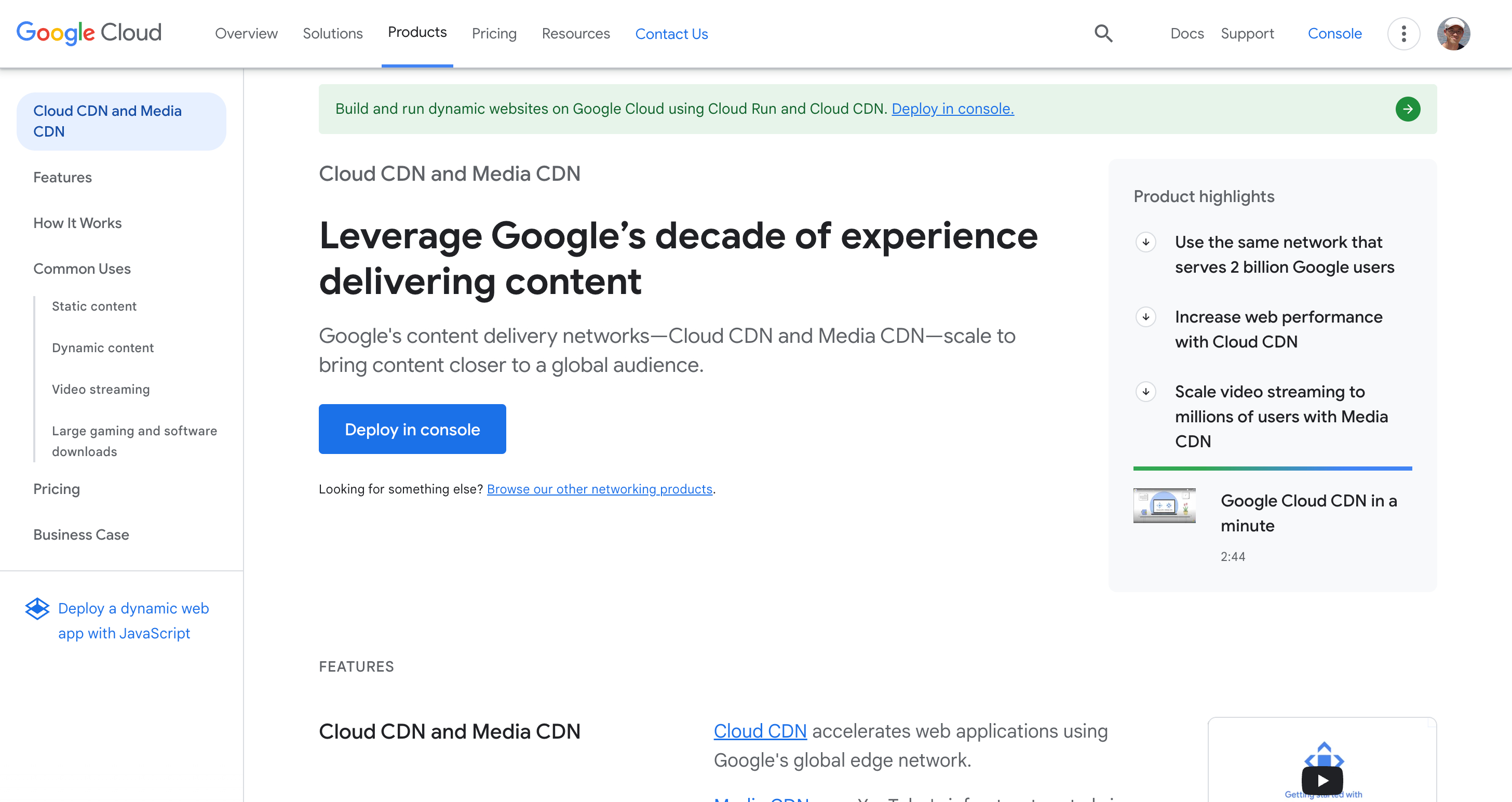1512x802 pixels.
Task: Click the Contact Us link
Action: tap(671, 34)
